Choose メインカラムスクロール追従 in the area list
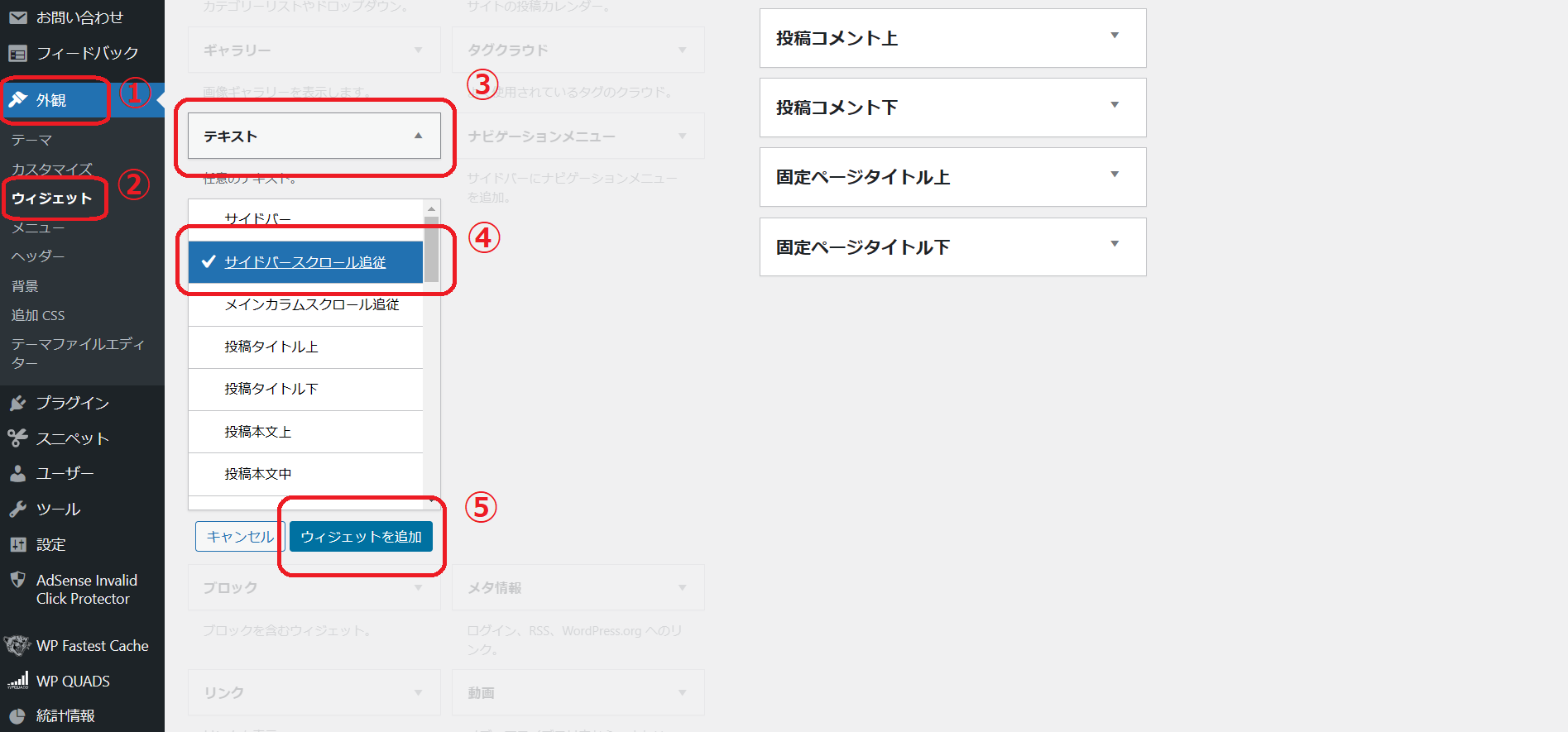Screen dimensions: 1568x732 [311, 304]
